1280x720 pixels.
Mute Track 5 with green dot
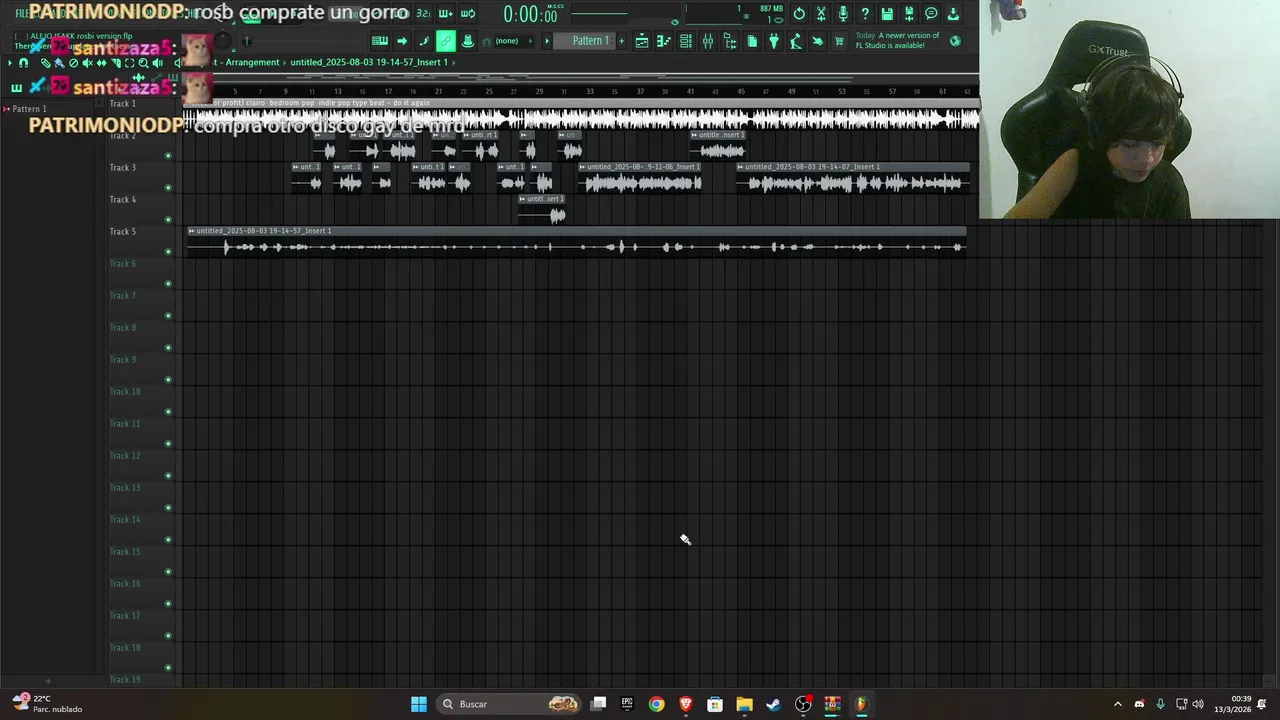[x=168, y=251]
